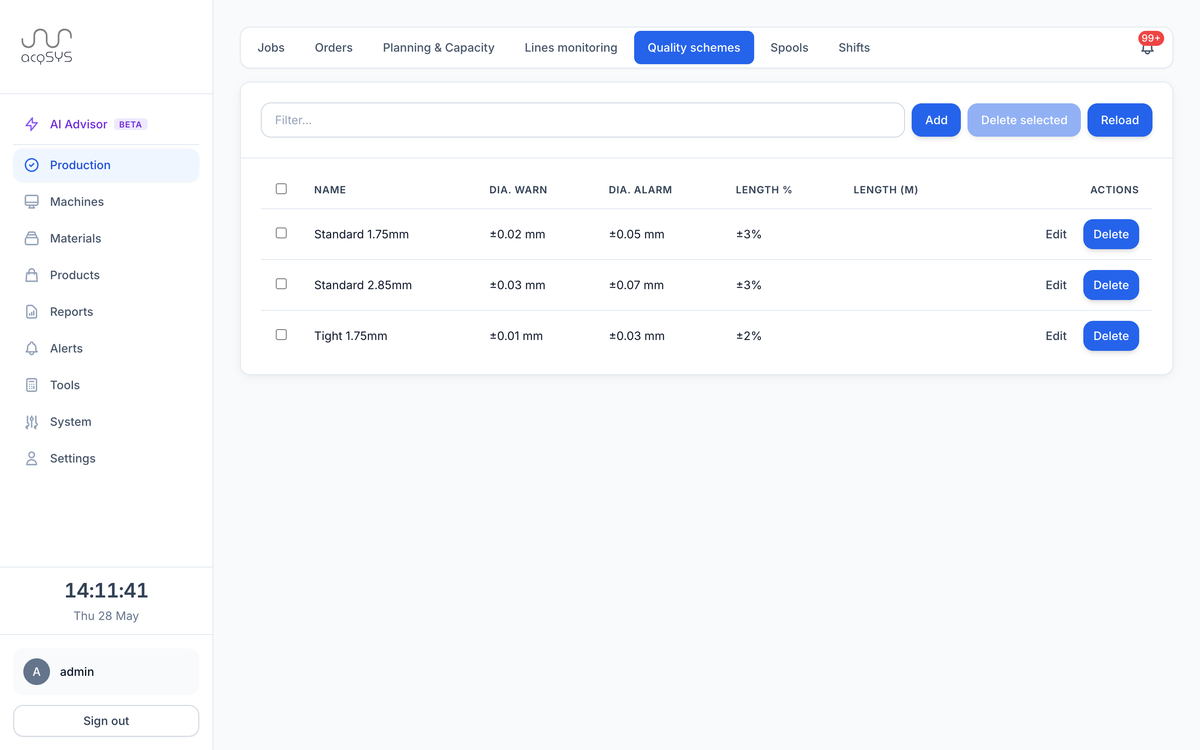Click the Delete selected button
The image size is (1200, 750).
click(1024, 120)
